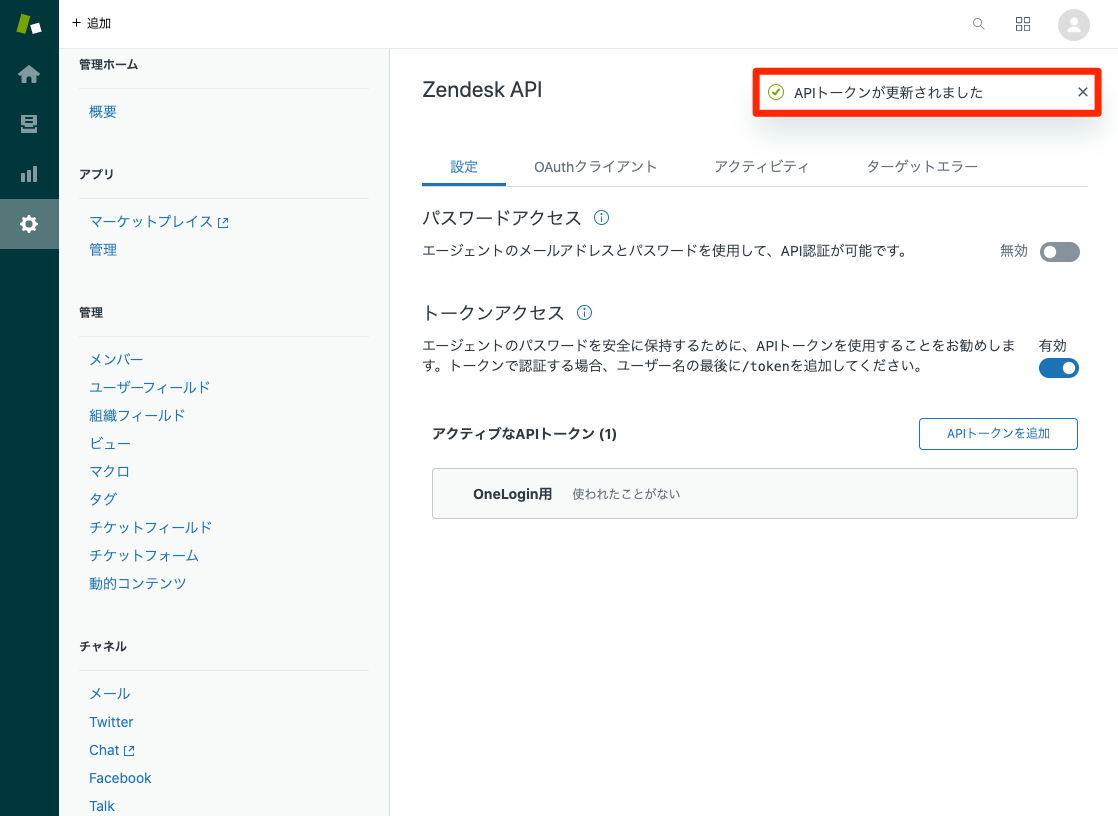Enable the パスワードアクセス toggle

point(1060,252)
